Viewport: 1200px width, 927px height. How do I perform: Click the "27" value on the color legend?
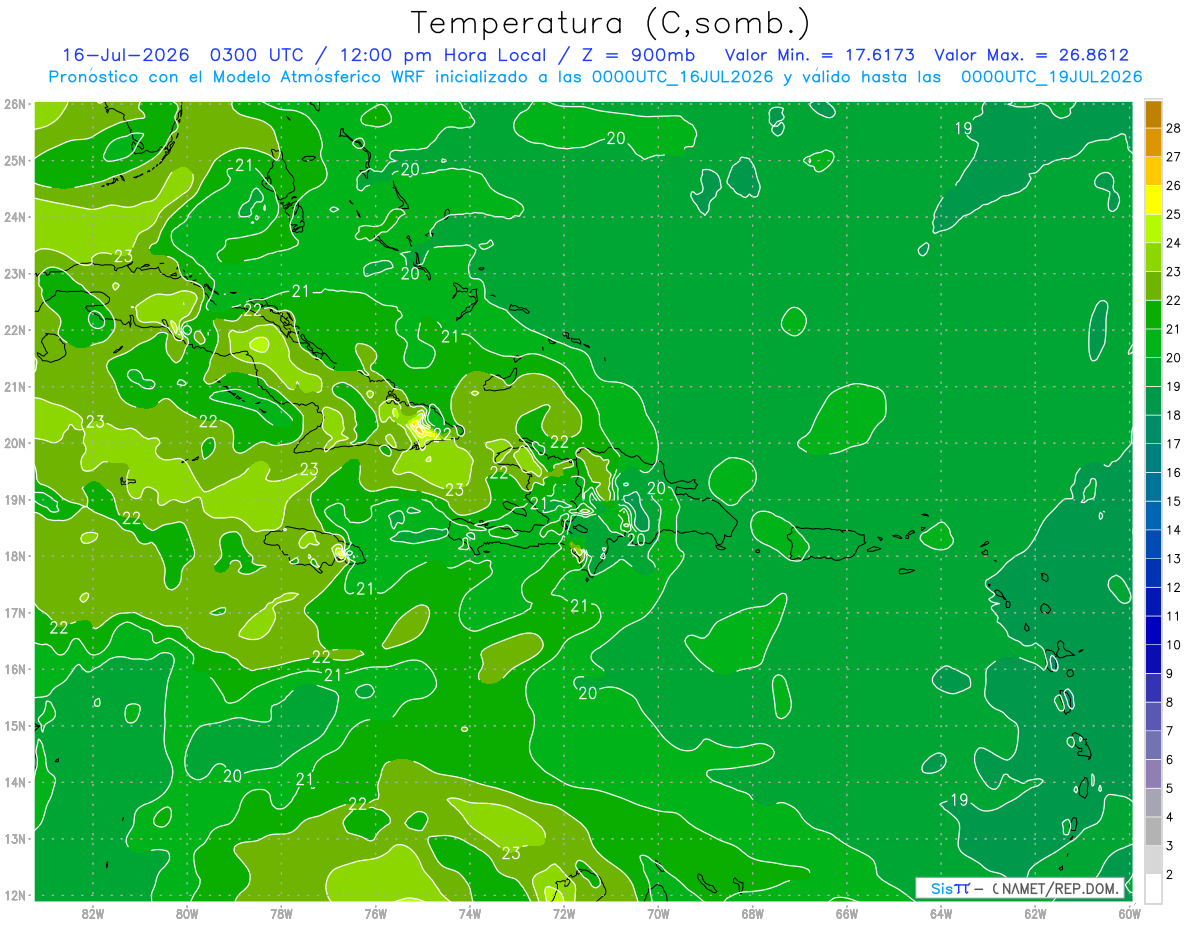pos(1175,157)
